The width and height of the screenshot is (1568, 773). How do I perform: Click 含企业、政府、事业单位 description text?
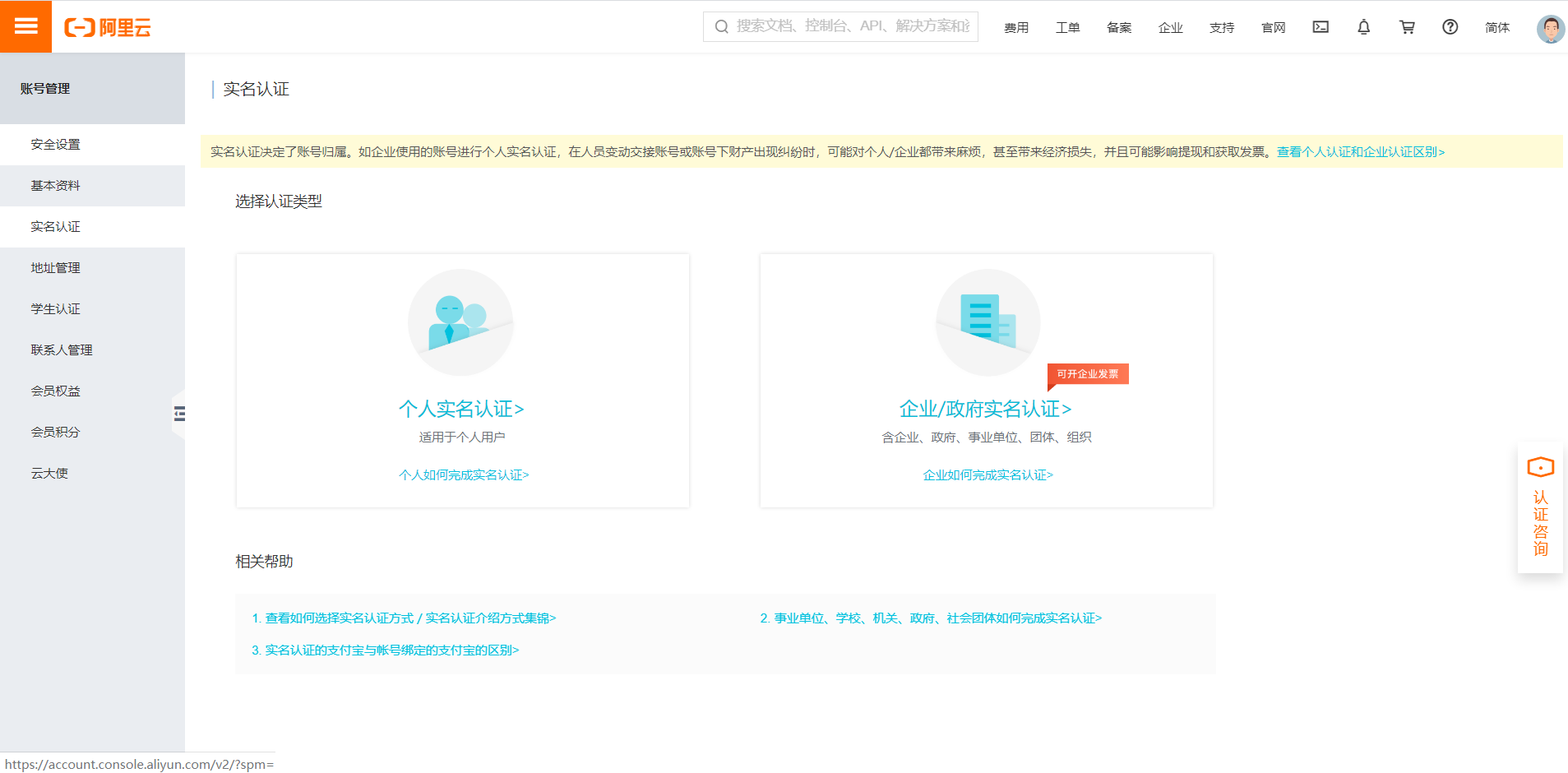[x=987, y=437]
